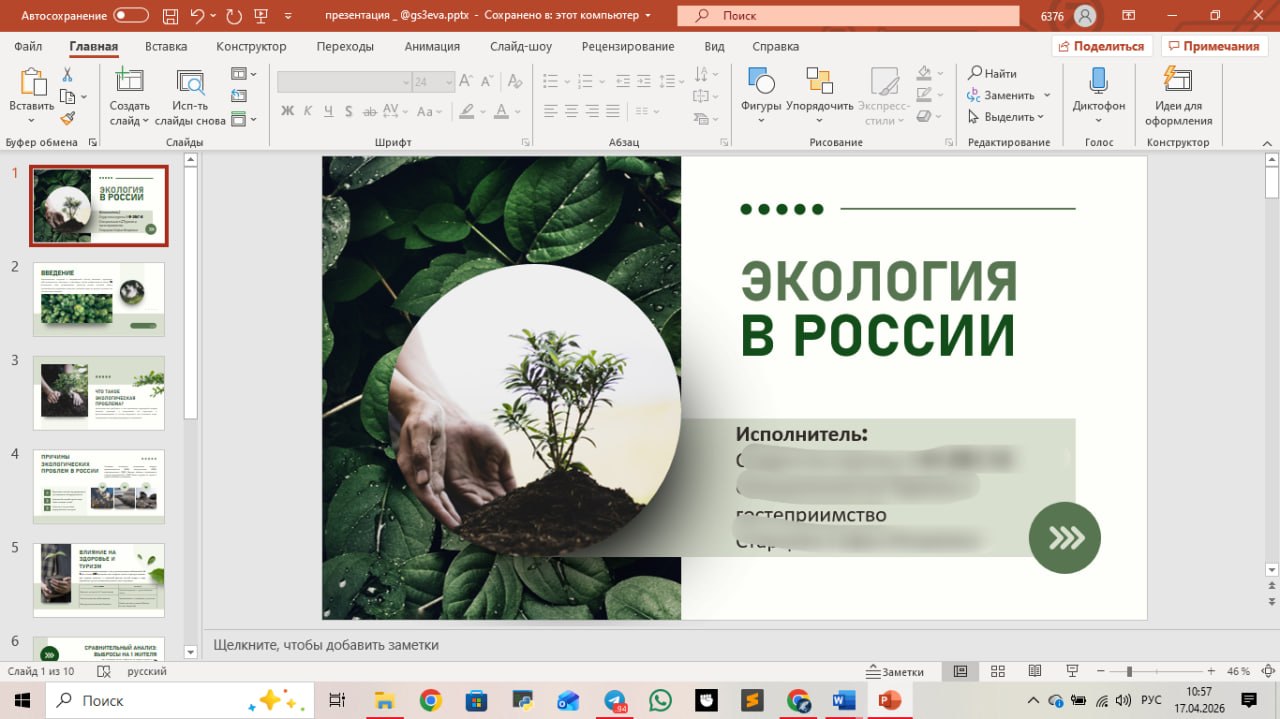Redo the last action
The height and width of the screenshot is (719, 1280).
pos(234,15)
